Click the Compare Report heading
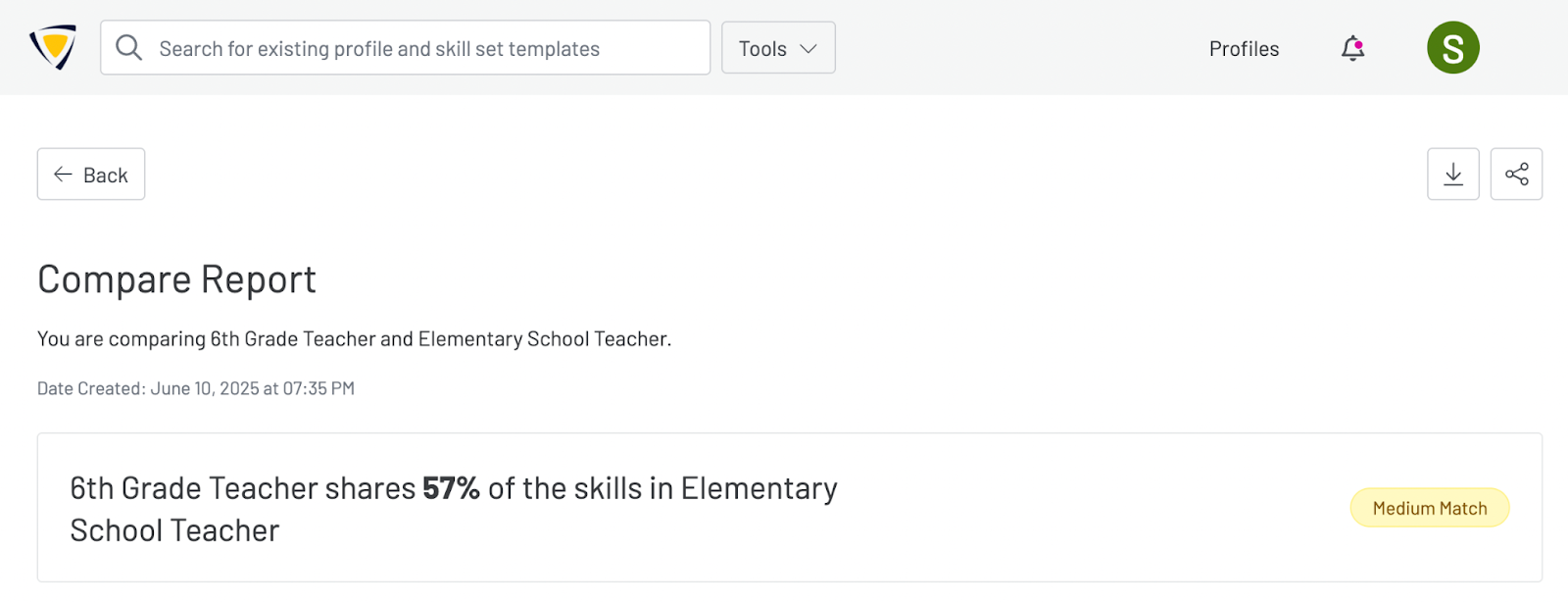Screen dimensions: 1568x604 (x=176, y=279)
